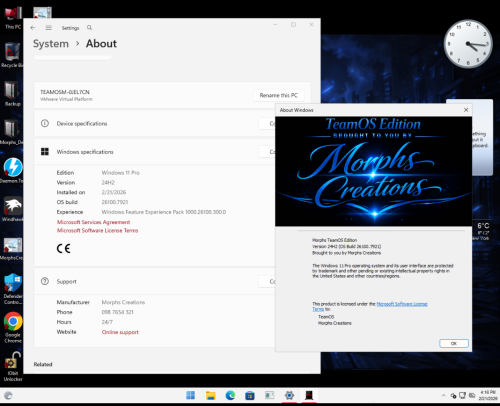Click the Rename this PC button
This screenshot has height=406, width=500.
pyautogui.click(x=279, y=95)
